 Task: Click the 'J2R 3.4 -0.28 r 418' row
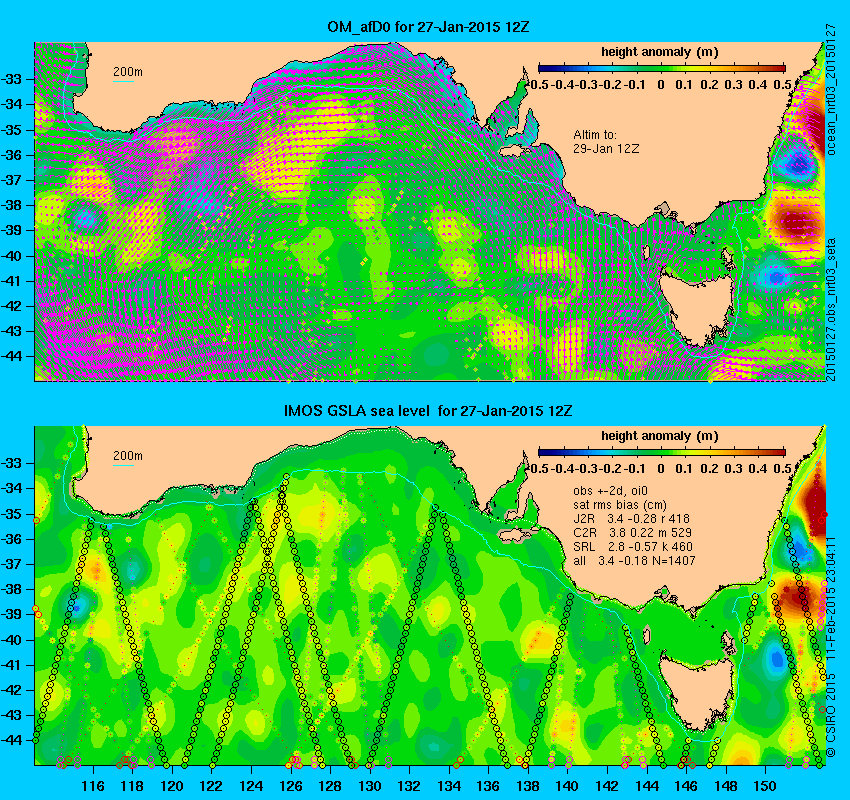pyautogui.click(x=631, y=519)
